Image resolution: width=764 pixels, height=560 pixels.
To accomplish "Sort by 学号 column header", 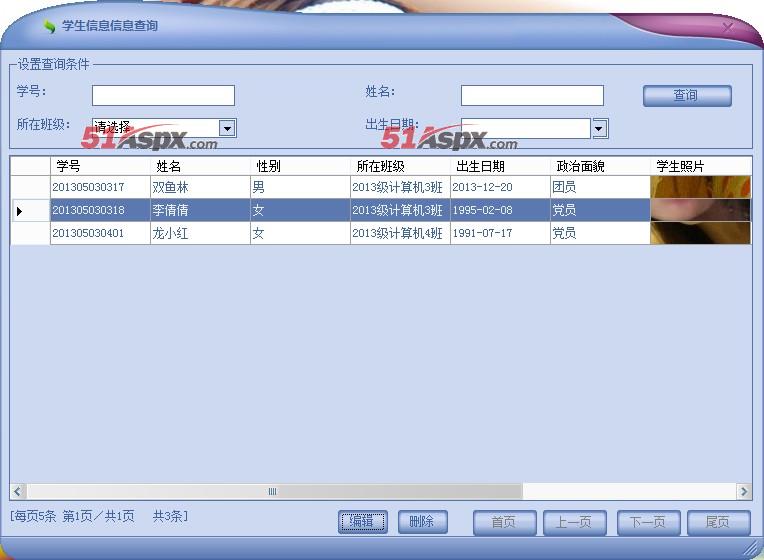I will point(100,166).
